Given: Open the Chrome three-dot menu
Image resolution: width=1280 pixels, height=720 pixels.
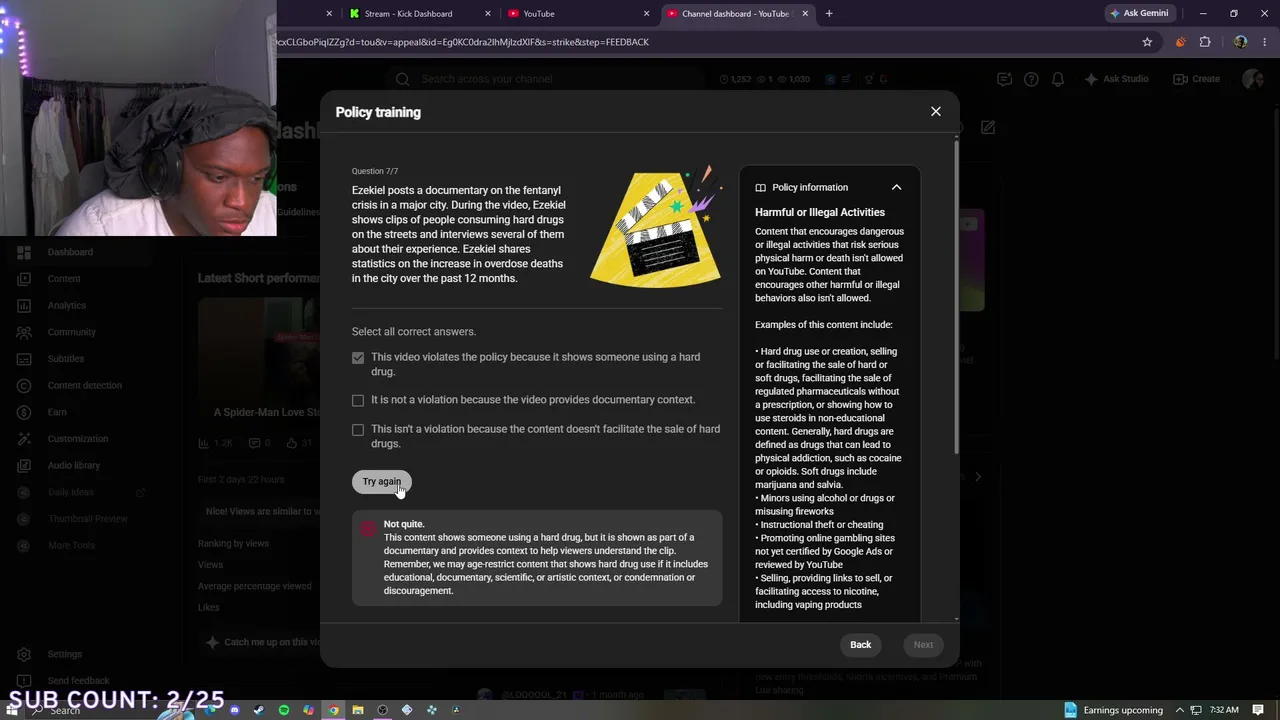Looking at the screenshot, I should point(1264,42).
